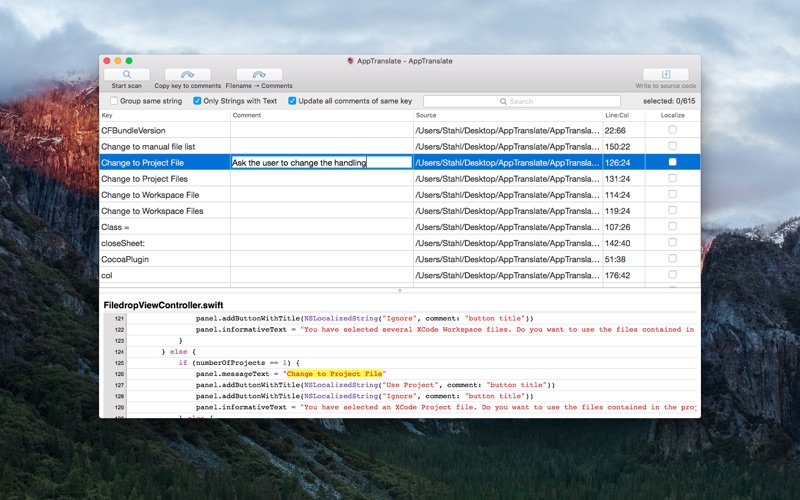This screenshot has height=500, width=800.
Task: Select the Class = key row
Action: click(115, 227)
